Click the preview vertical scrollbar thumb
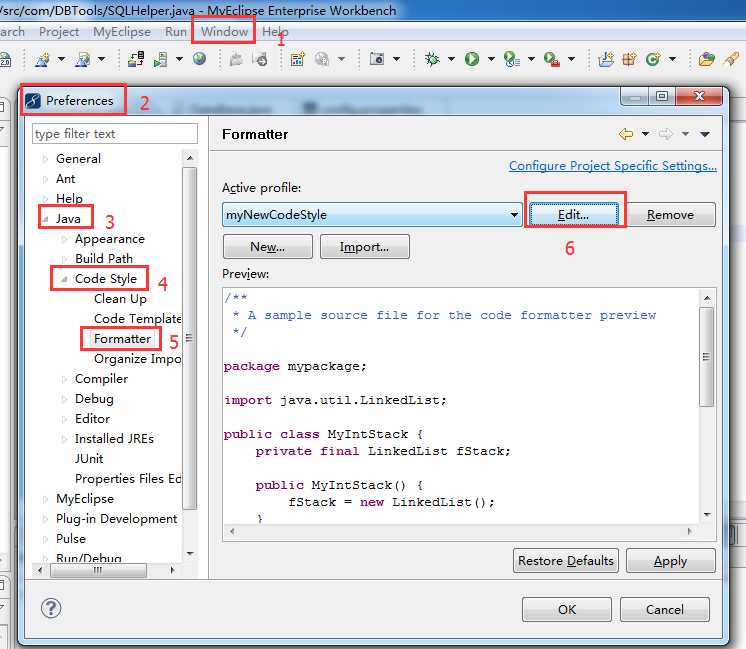Screen dimensions: 746x649 click(x=707, y=357)
